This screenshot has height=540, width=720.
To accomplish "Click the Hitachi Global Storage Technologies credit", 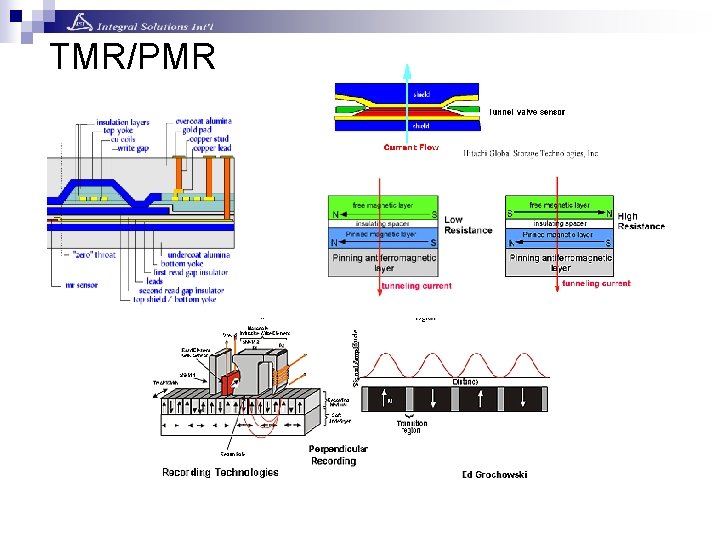I will point(531,153).
